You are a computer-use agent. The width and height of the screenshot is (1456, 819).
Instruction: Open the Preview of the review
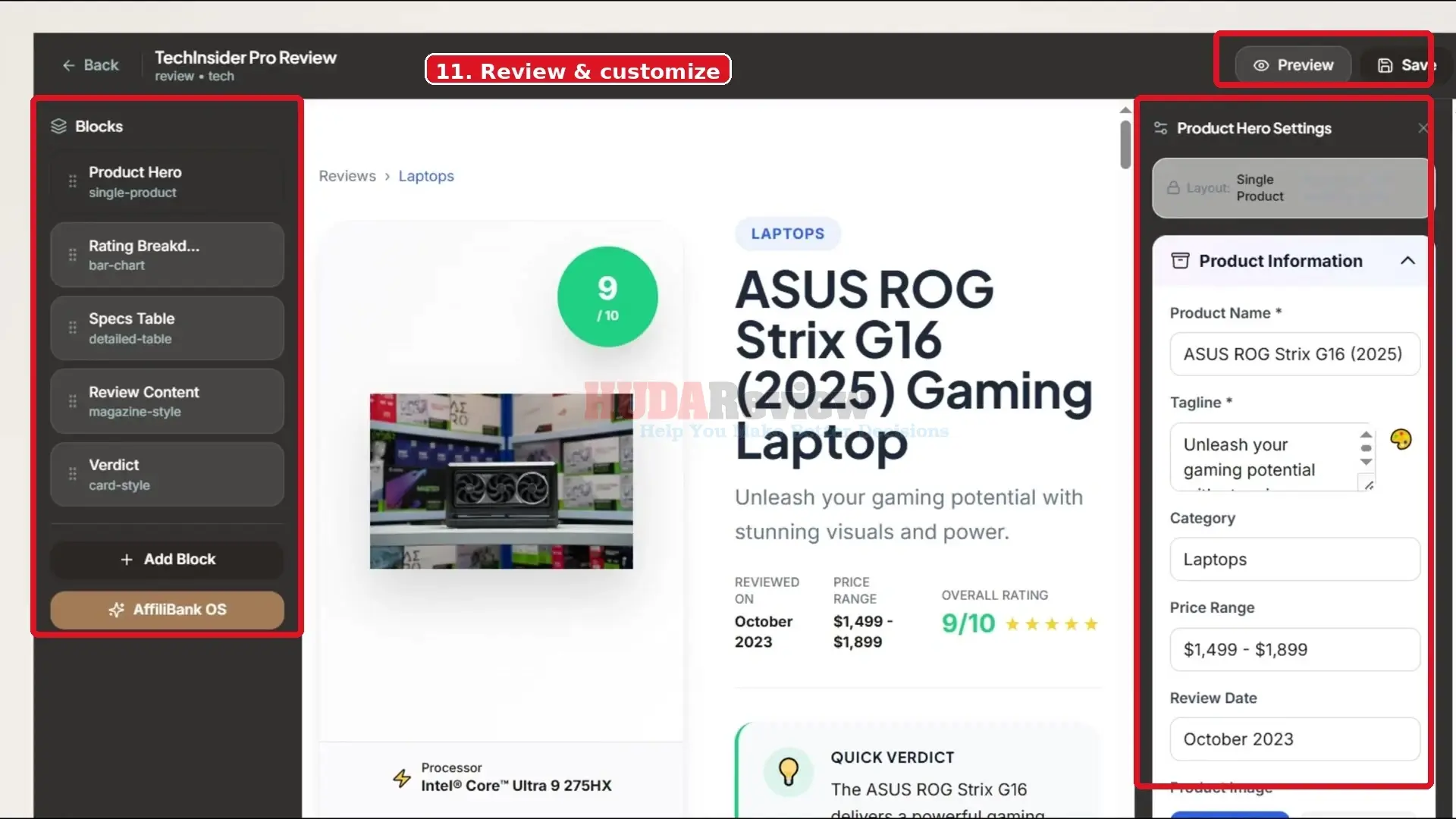(1294, 65)
